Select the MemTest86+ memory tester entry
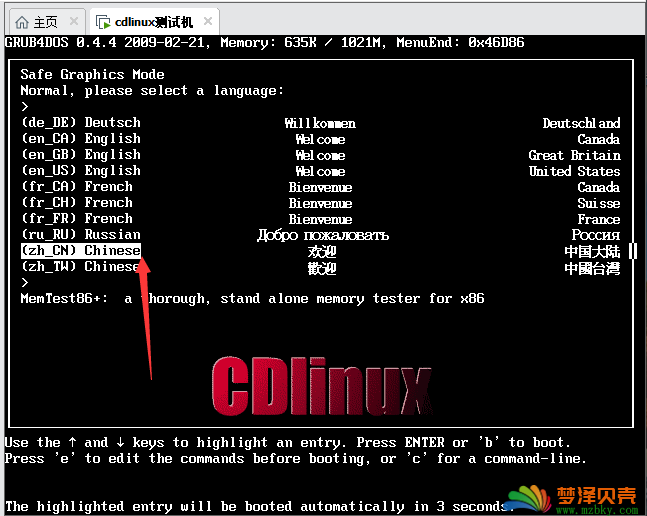The image size is (647, 516). pyautogui.click(x=253, y=299)
